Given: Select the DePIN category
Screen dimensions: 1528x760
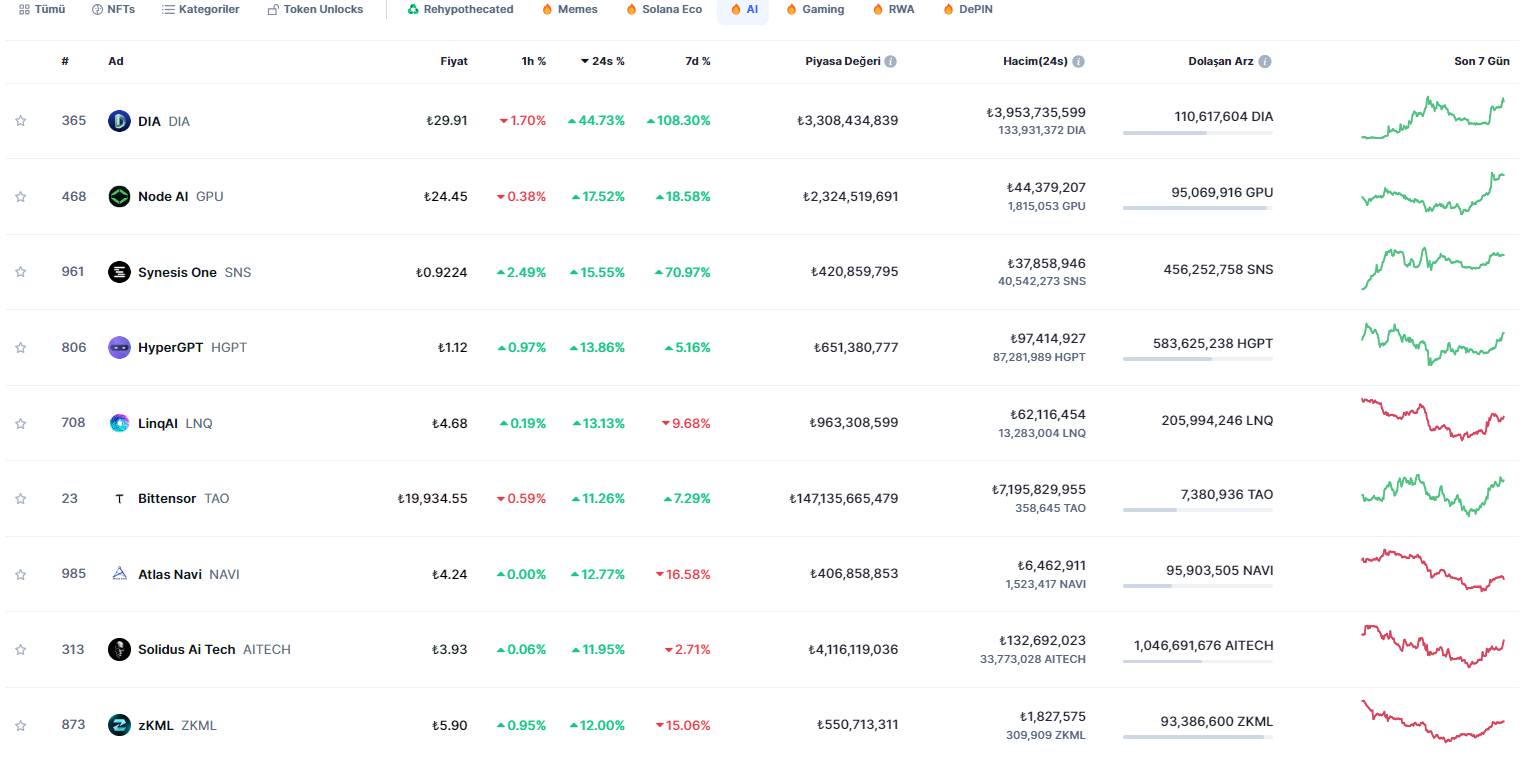Looking at the screenshot, I should tap(968, 9).
